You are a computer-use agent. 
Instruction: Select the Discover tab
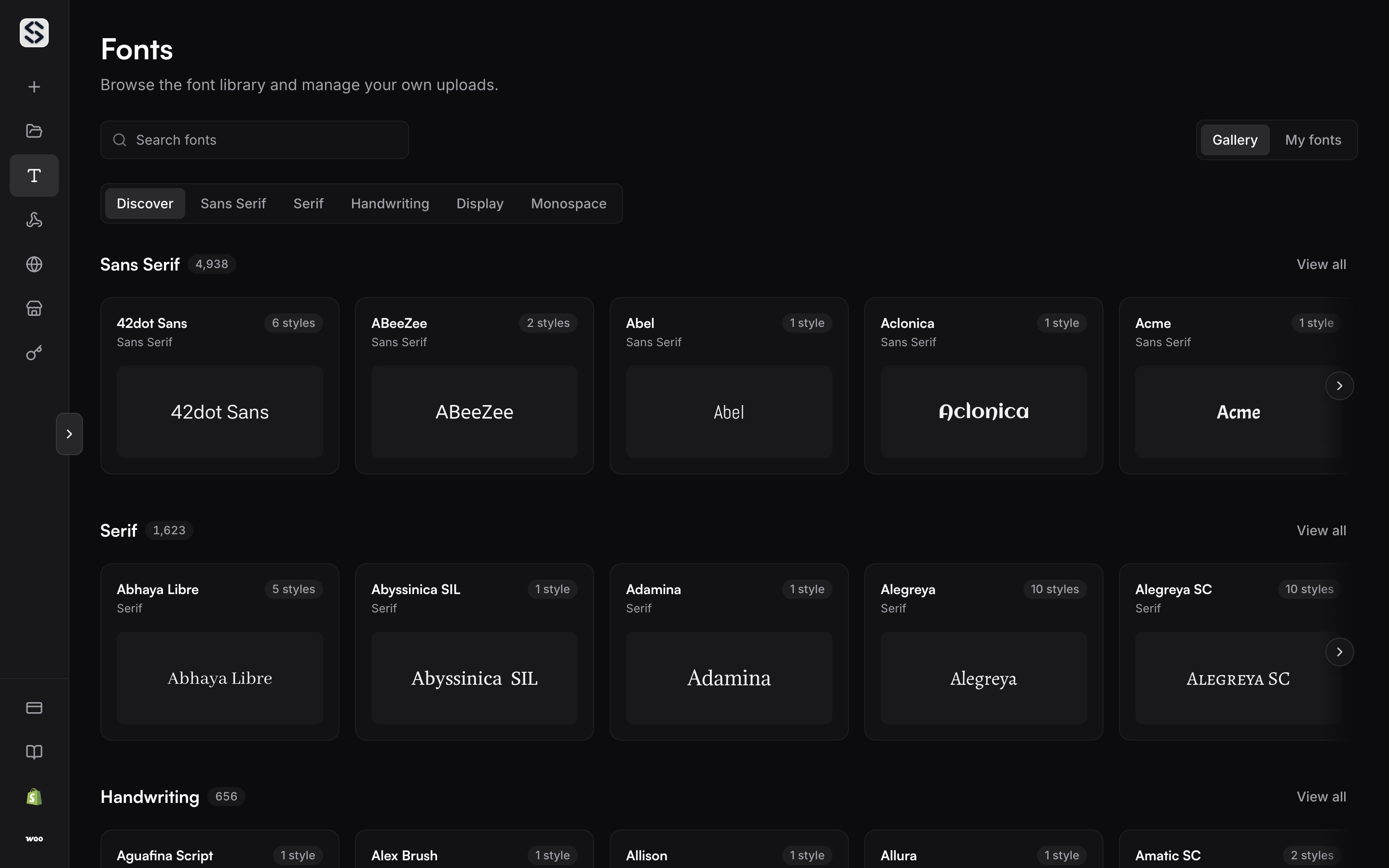(x=145, y=204)
